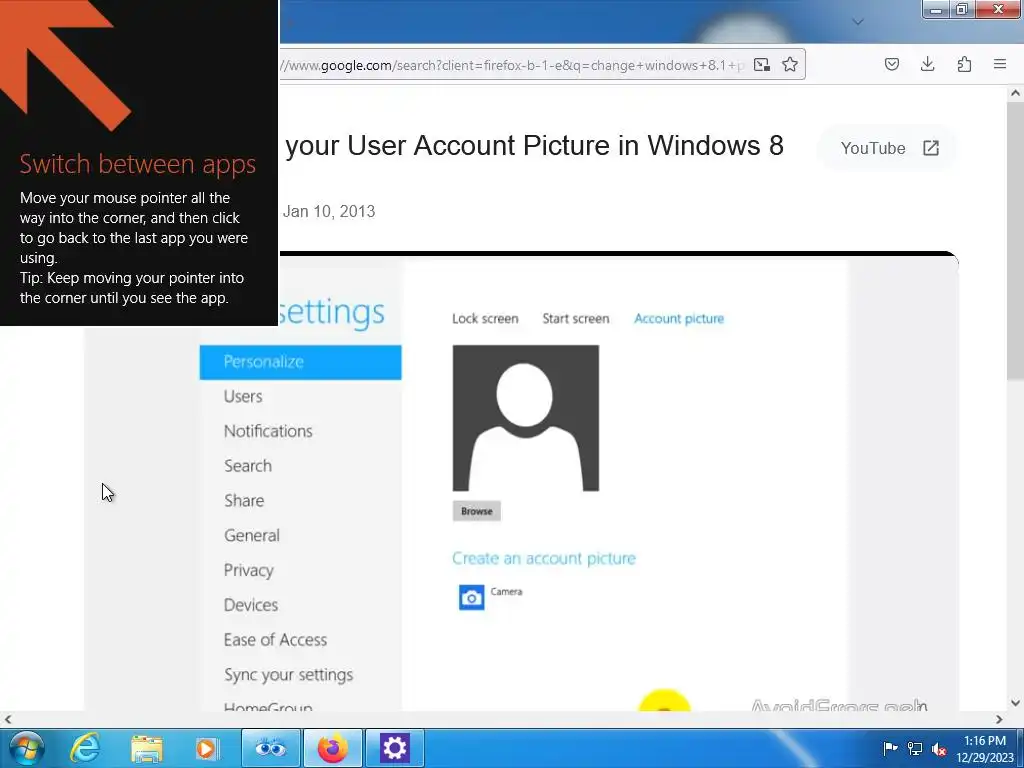Click the translate page icon in address bar

pyautogui.click(x=761, y=64)
